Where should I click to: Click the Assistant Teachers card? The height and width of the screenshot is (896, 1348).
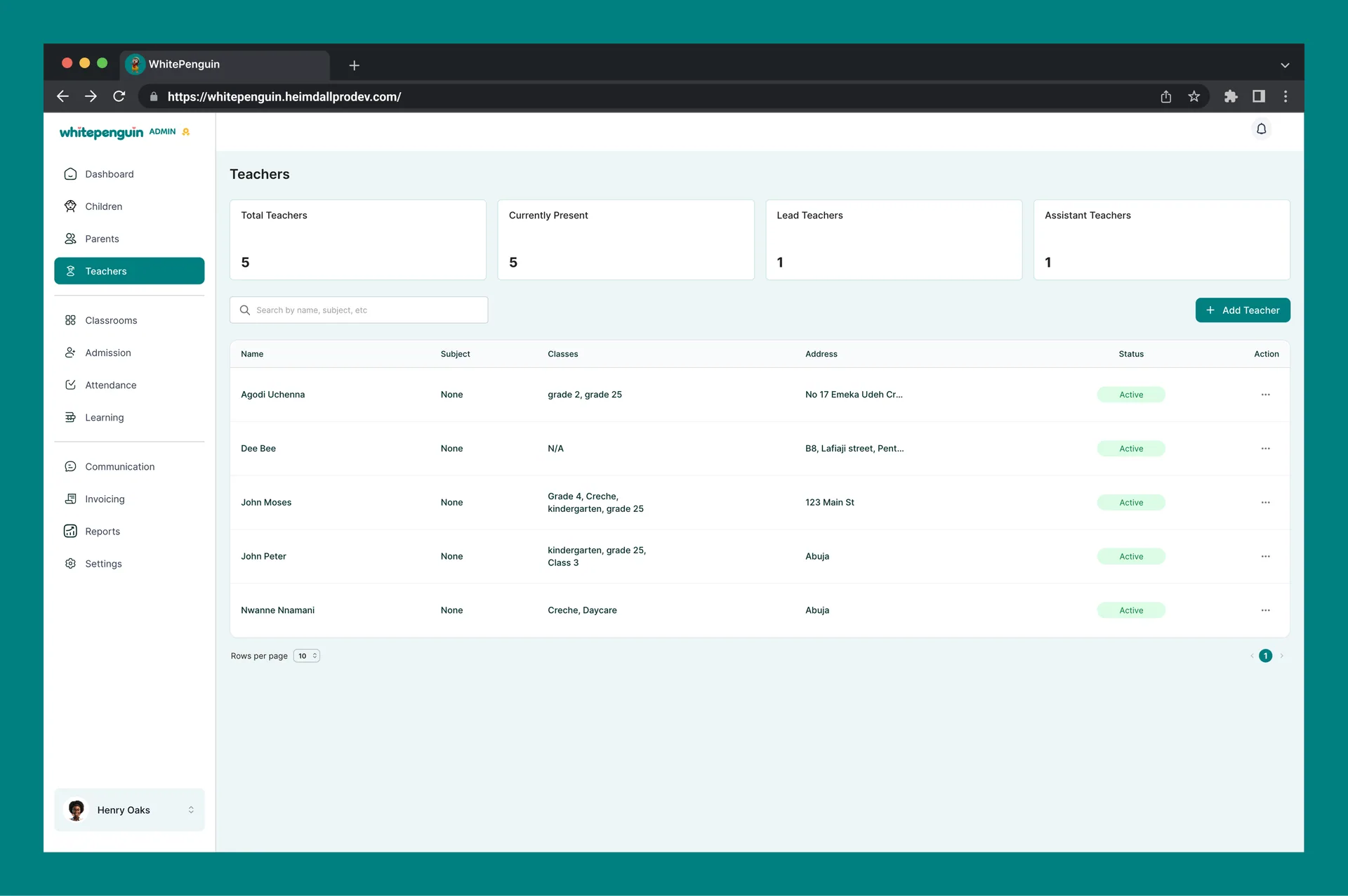[x=1162, y=240]
